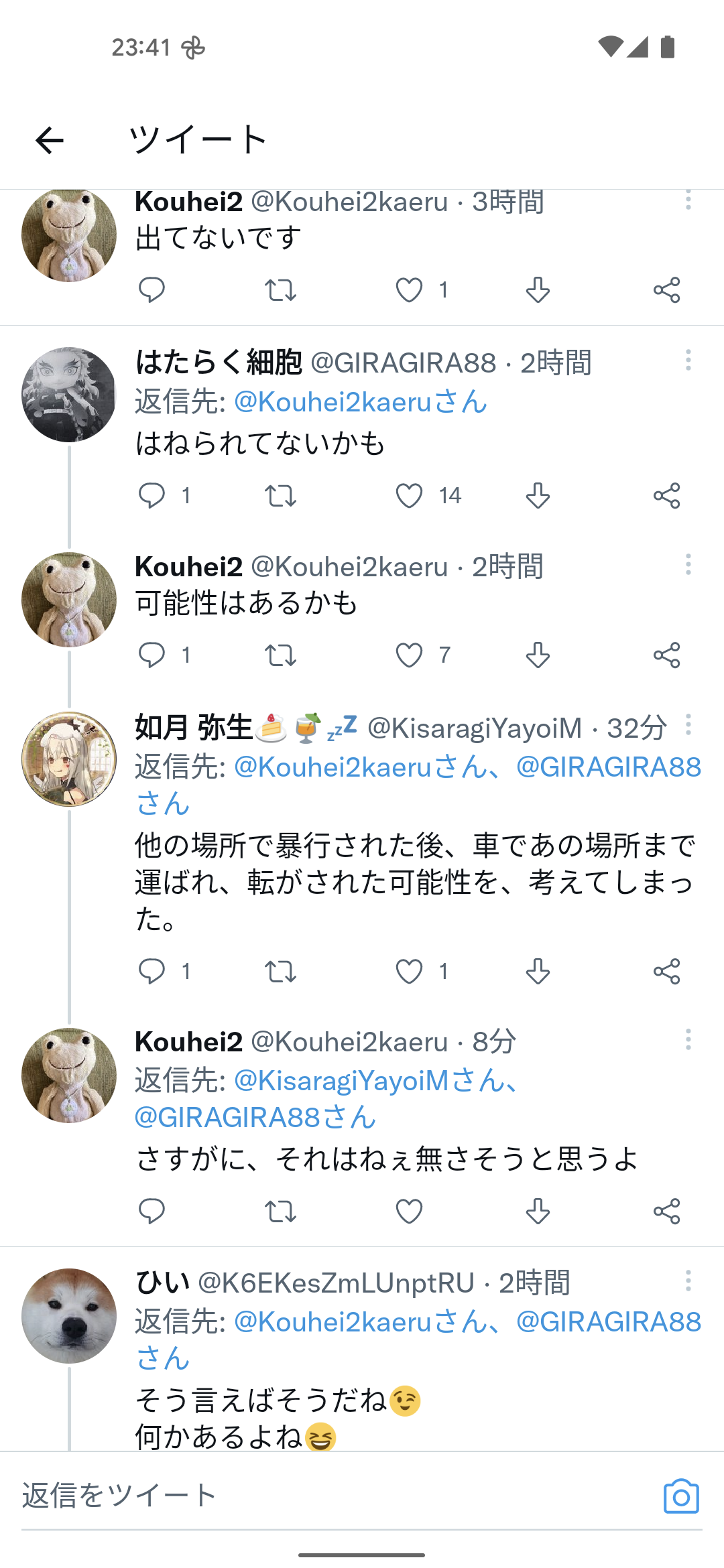Retweet はたらく細胞's tweet はねられてないかも

[280, 496]
